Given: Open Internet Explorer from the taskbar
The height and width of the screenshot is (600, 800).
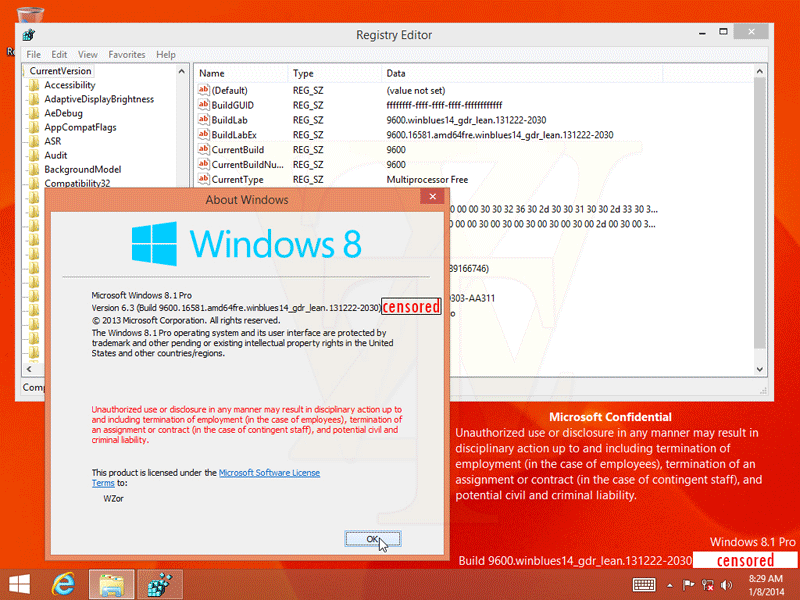Looking at the screenshot, I should tap(65, 582).
